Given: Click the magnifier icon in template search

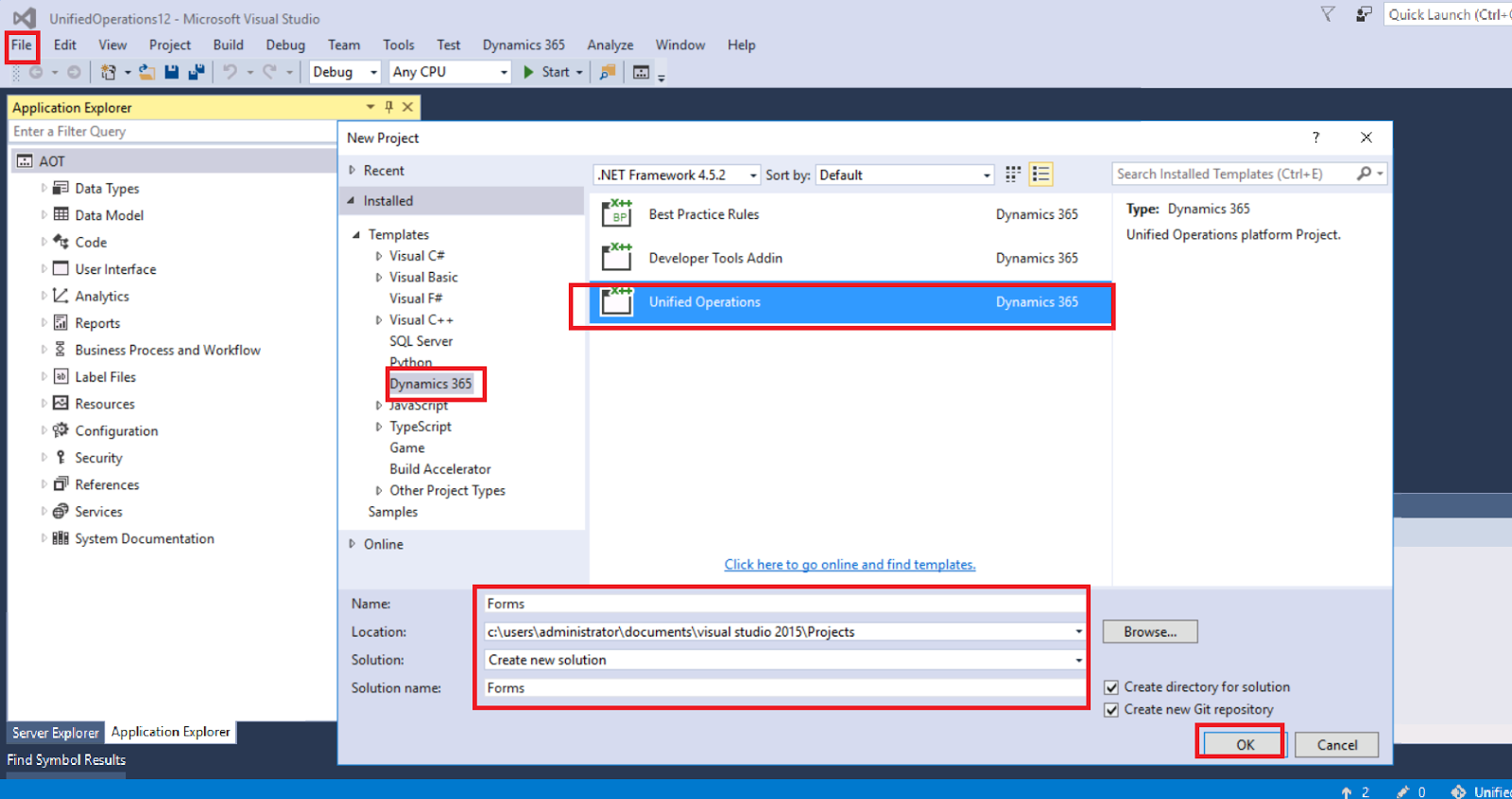Looking at the screenshot, I should (x=1364, y=174).
